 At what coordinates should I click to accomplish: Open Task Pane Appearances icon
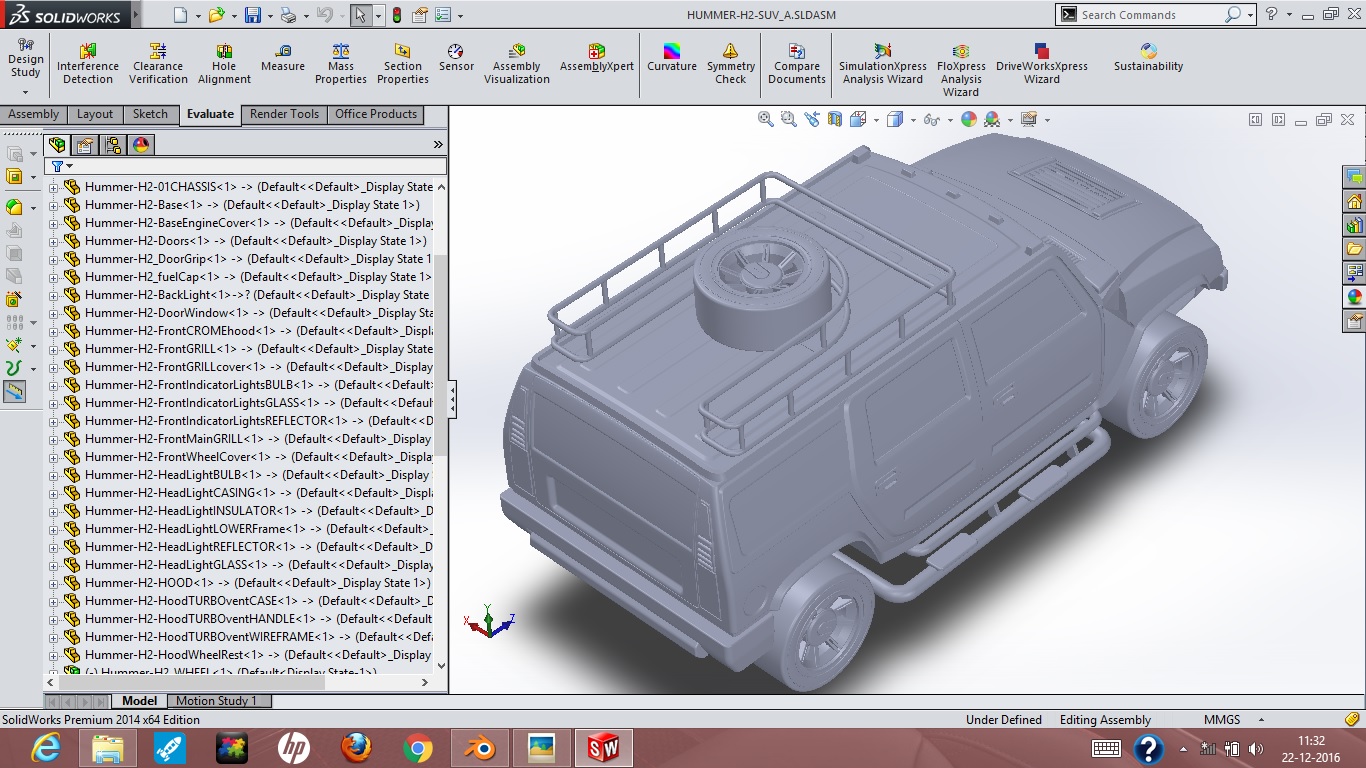click(1355, 297)
